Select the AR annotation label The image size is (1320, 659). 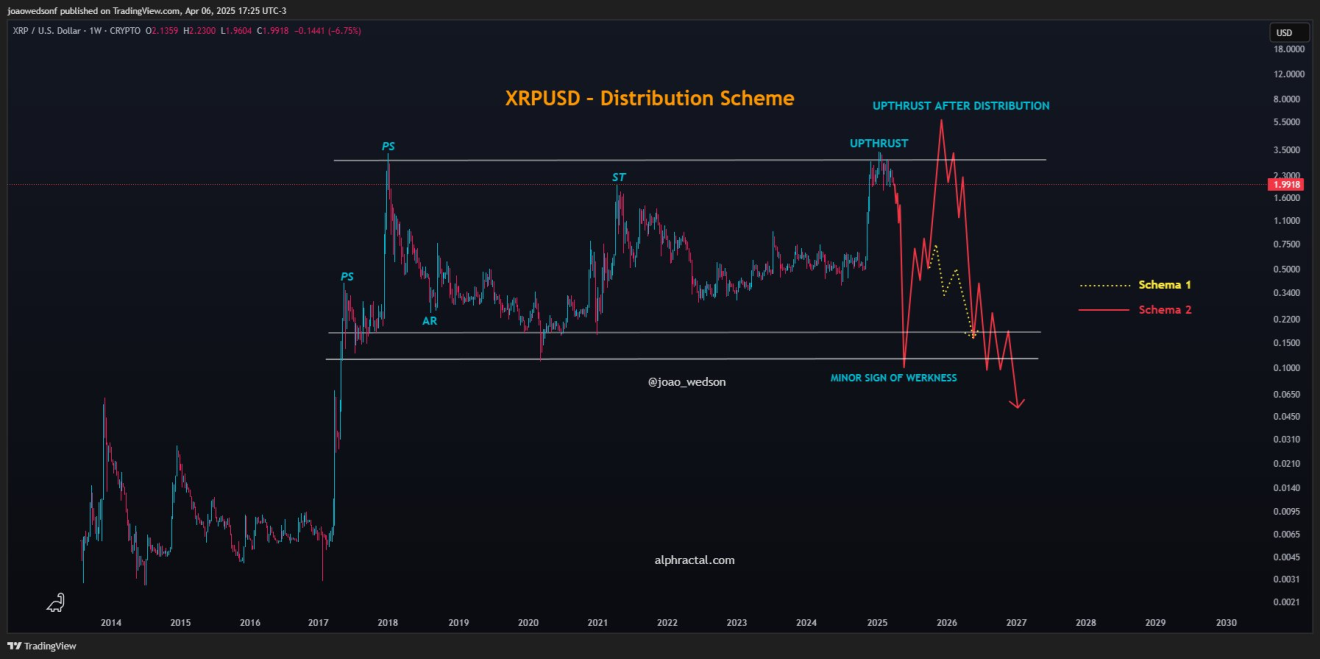click(x=429, y=321)
